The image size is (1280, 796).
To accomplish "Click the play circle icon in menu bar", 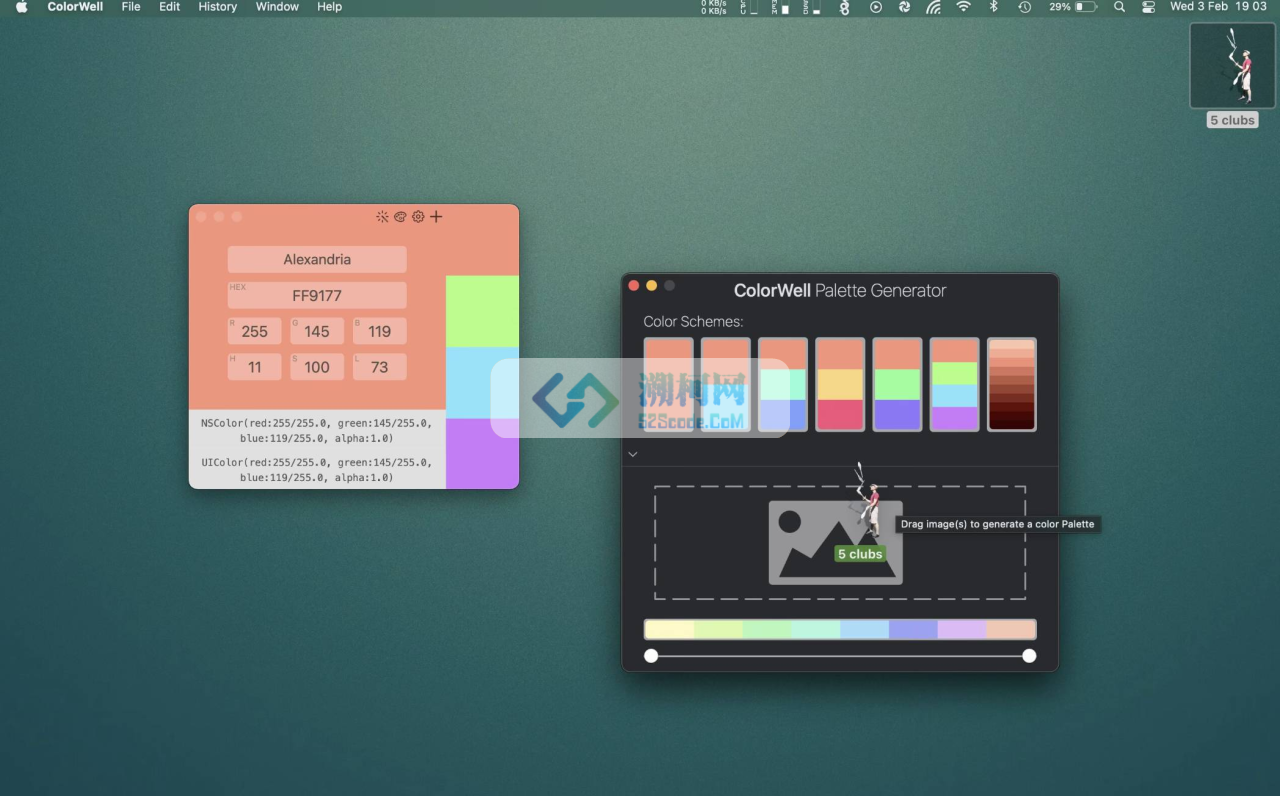I will tap(876, 7).
